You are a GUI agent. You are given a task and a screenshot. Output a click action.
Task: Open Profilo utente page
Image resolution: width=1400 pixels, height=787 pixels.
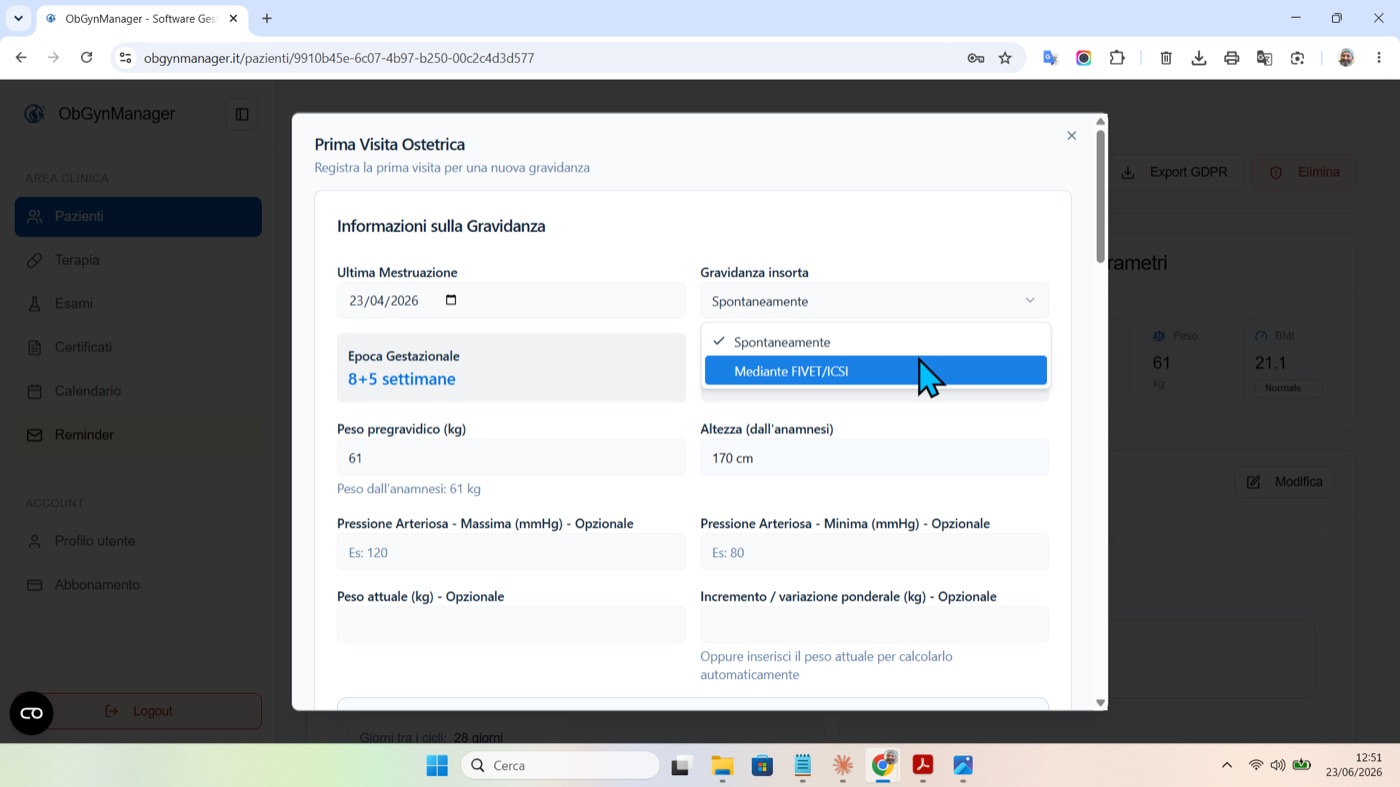point(138,541)
